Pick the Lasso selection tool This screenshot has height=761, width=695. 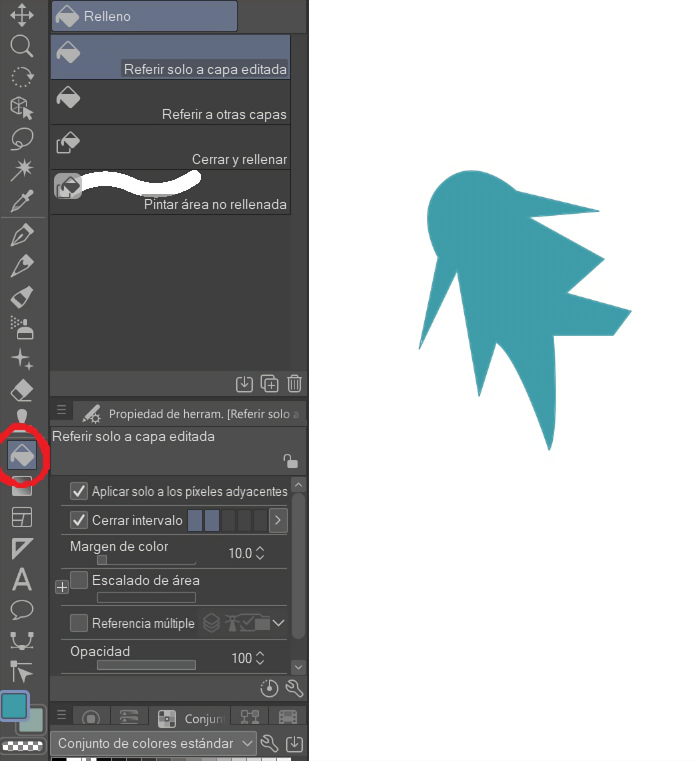(x=22, y=139)
